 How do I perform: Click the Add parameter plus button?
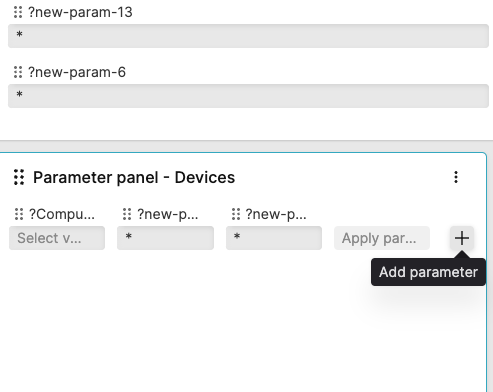[x=462, y=238]
